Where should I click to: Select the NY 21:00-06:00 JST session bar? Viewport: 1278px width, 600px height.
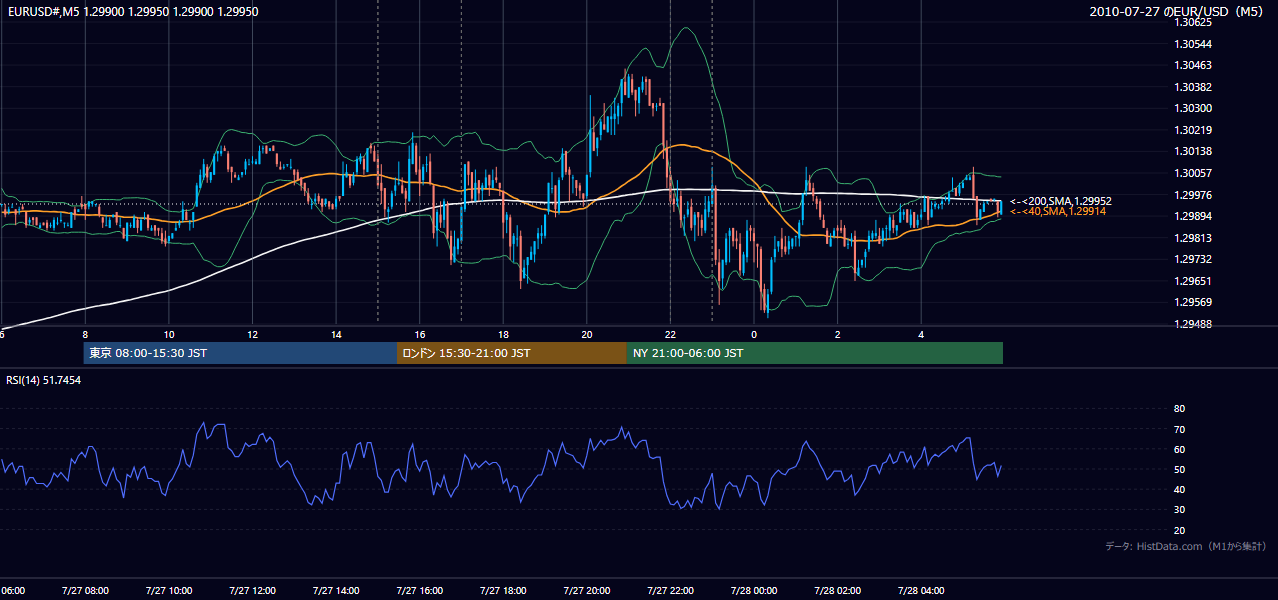pyautogui.click(x=815, y=353)
